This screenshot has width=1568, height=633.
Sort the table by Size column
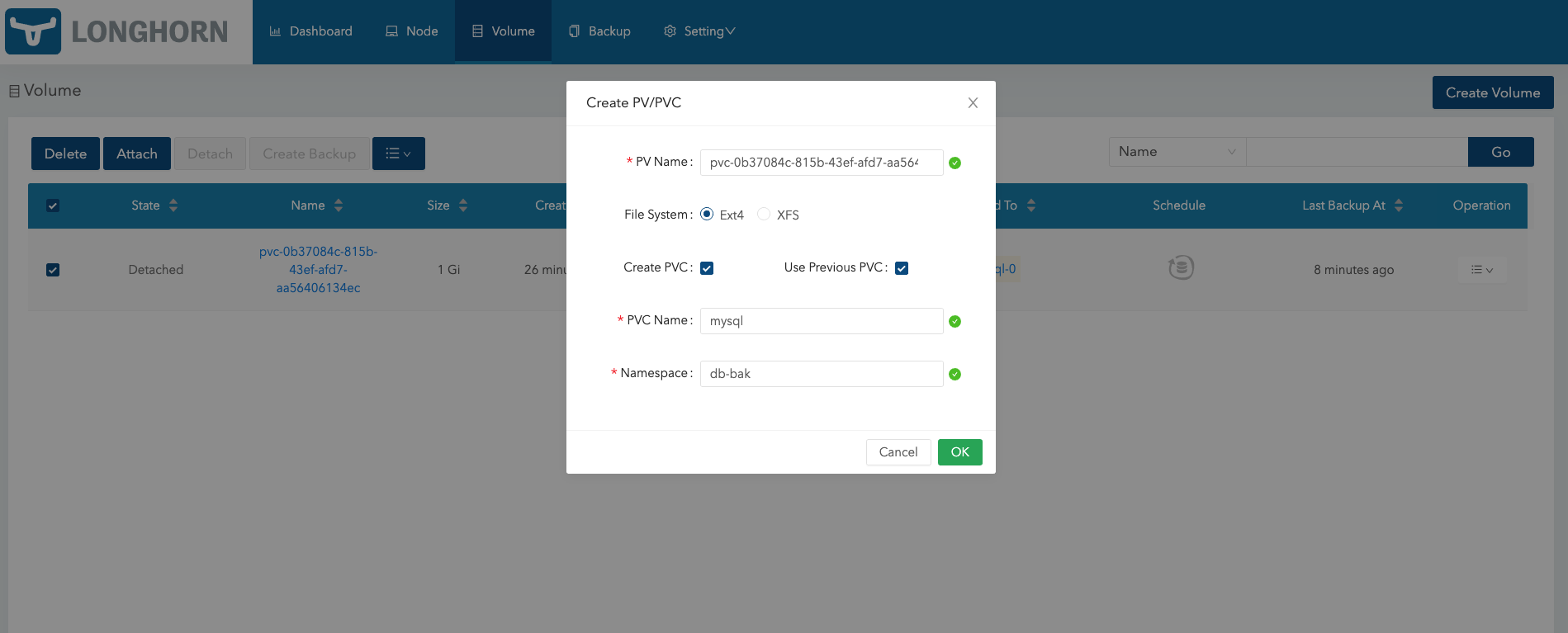pos(463,205)
